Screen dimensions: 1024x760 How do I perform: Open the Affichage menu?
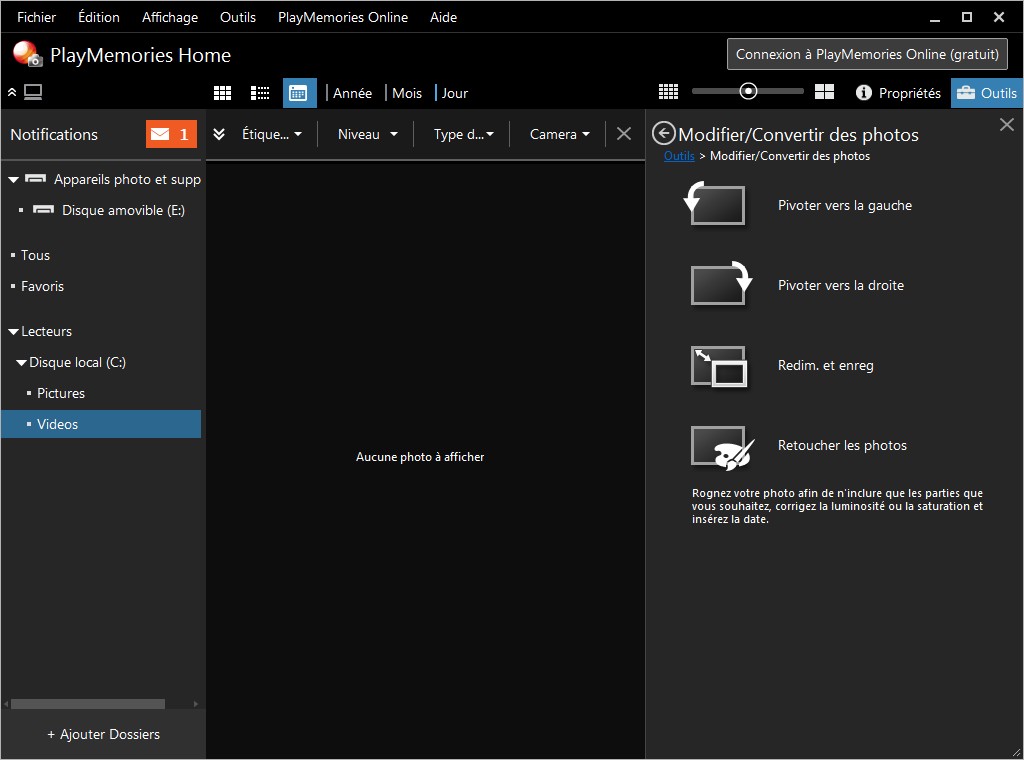pyautogui.click(x=170, y=17)
